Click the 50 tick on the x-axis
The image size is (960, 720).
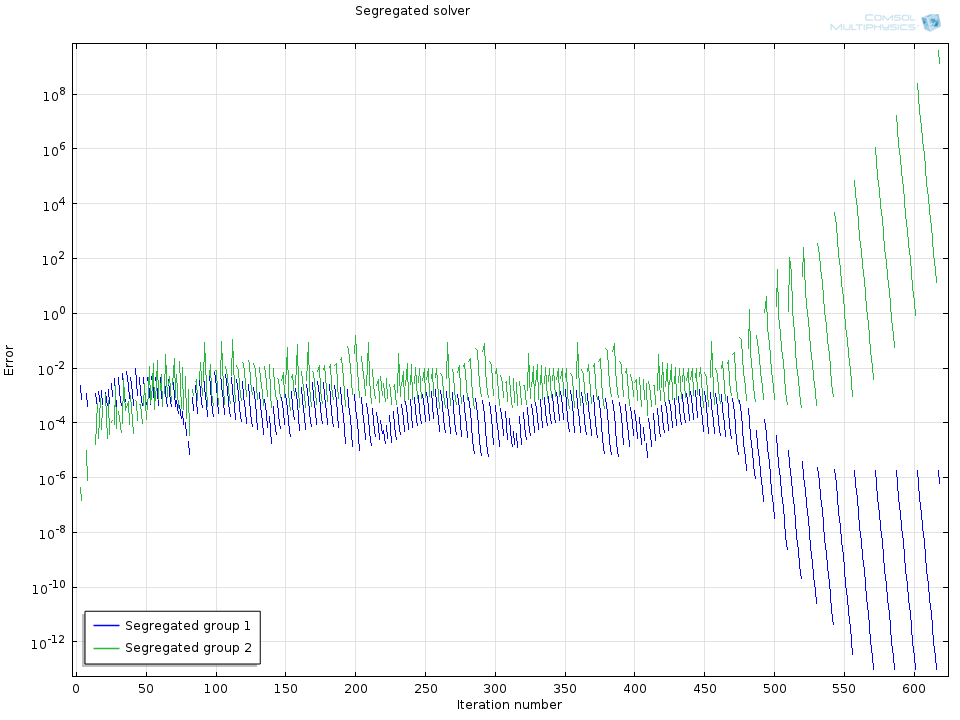pyautogui.click(x=146, y=689)
